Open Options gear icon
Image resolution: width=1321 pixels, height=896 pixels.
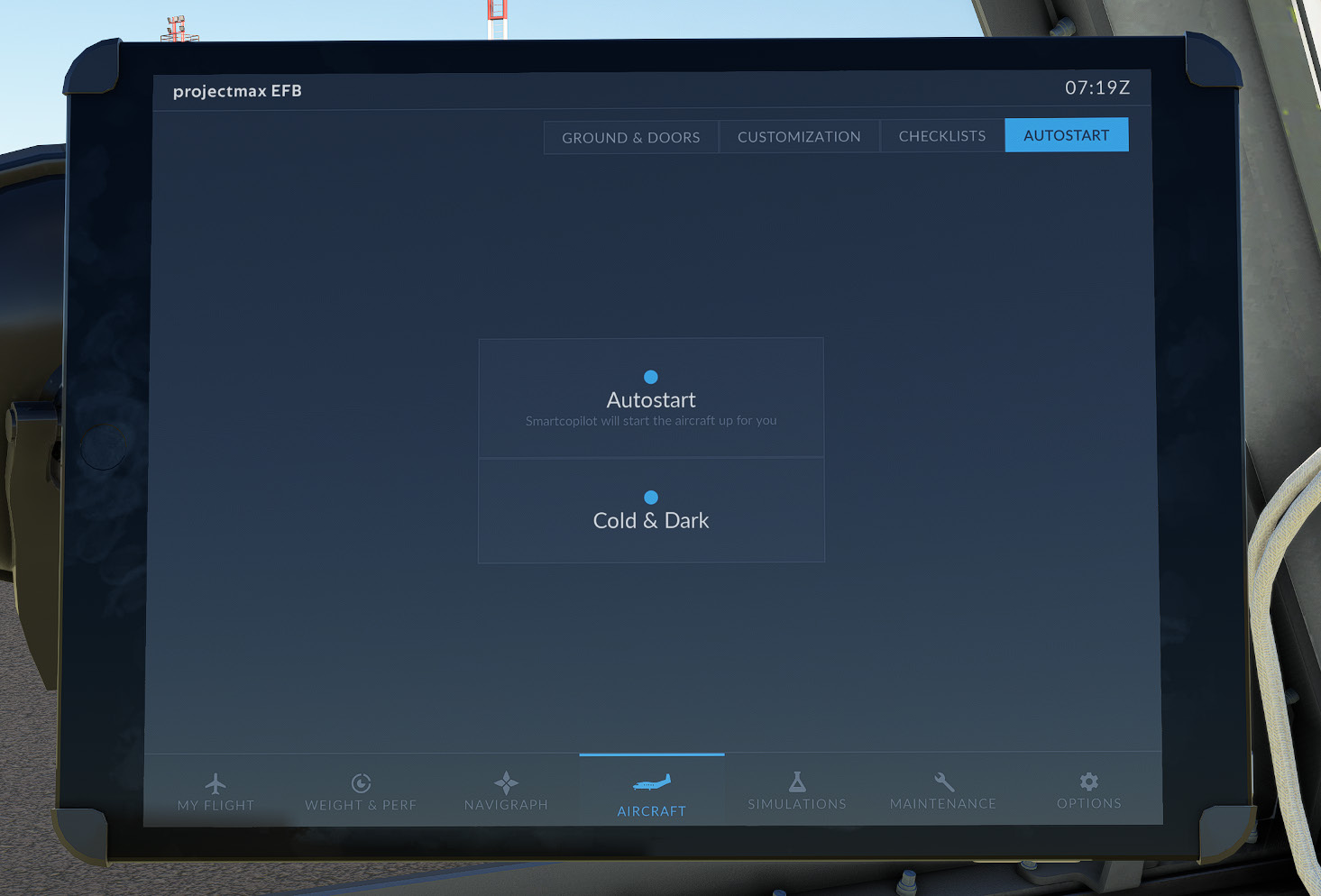[x=1089, y=781]
